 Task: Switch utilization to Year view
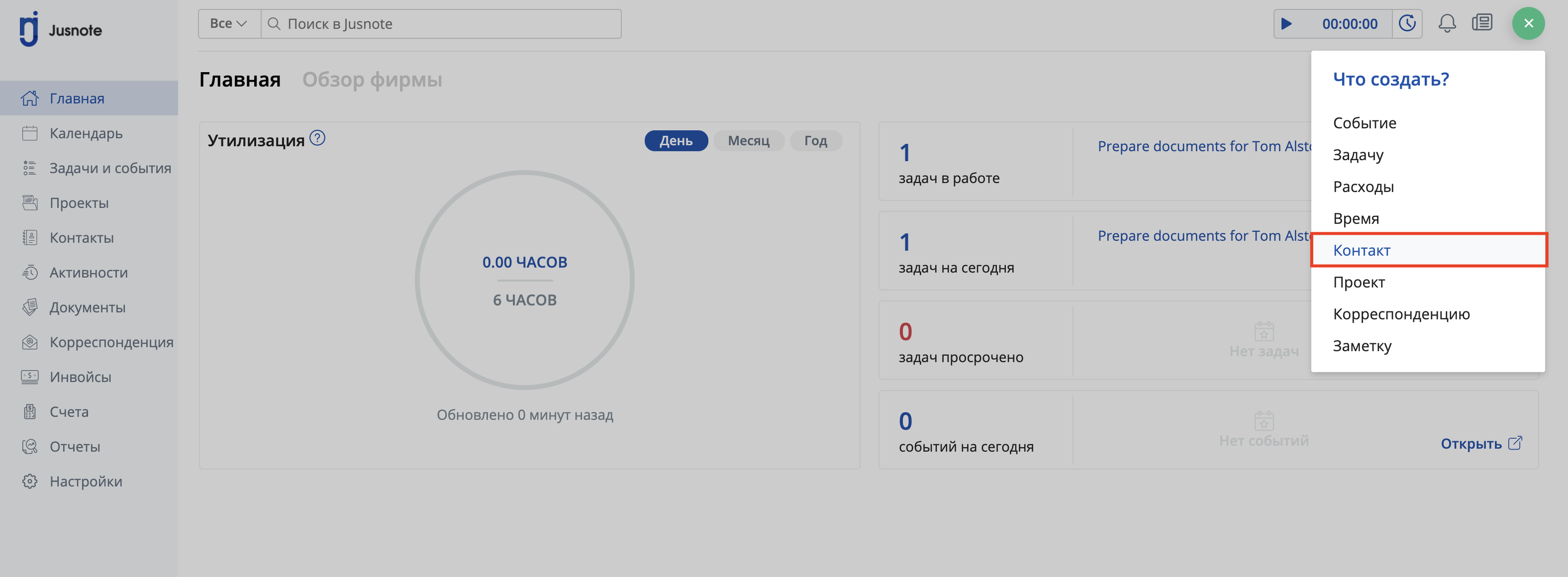(x=815, y=141)
